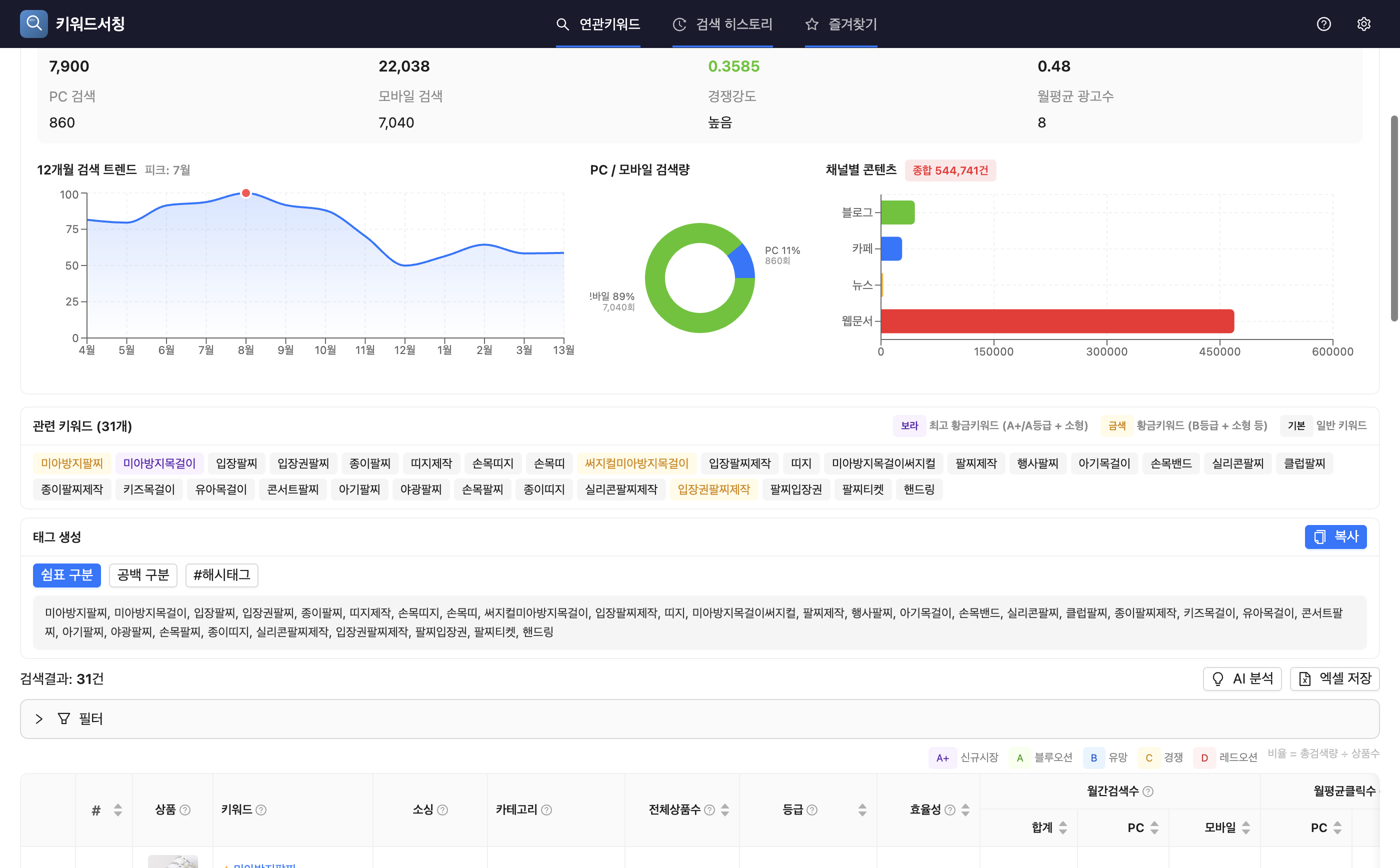Screen dimensions: 1400x868
Task: Select the 미아방지목걸이 keyword chip
Action: (x=159, y=462)
